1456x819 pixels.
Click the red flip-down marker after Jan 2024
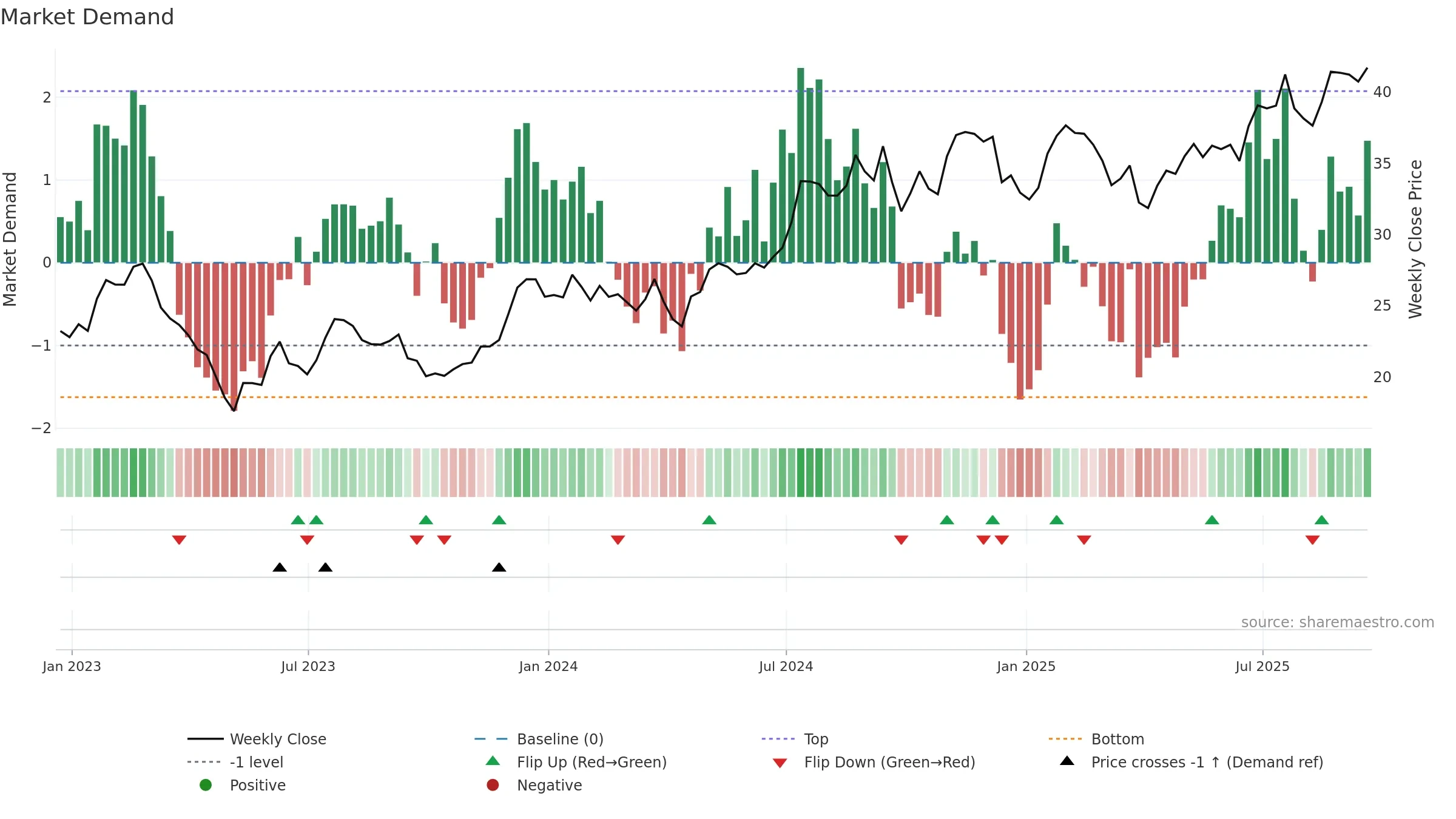(618, 540)
